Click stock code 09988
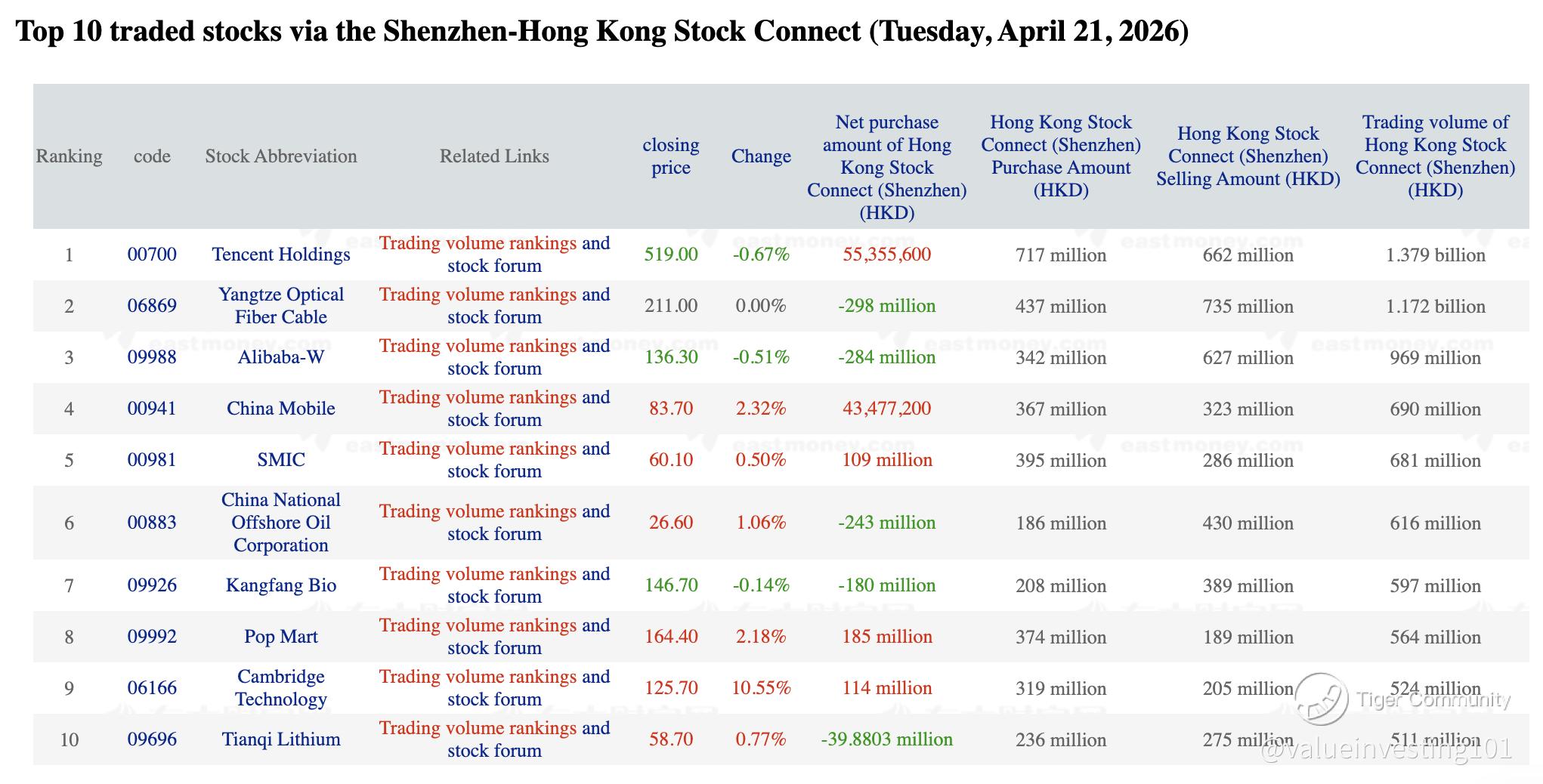 point(152,357)
